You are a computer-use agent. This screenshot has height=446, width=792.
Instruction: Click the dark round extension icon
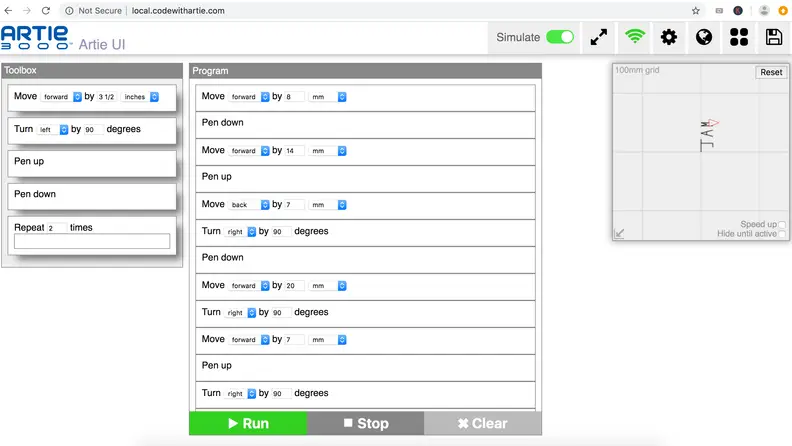738,11
